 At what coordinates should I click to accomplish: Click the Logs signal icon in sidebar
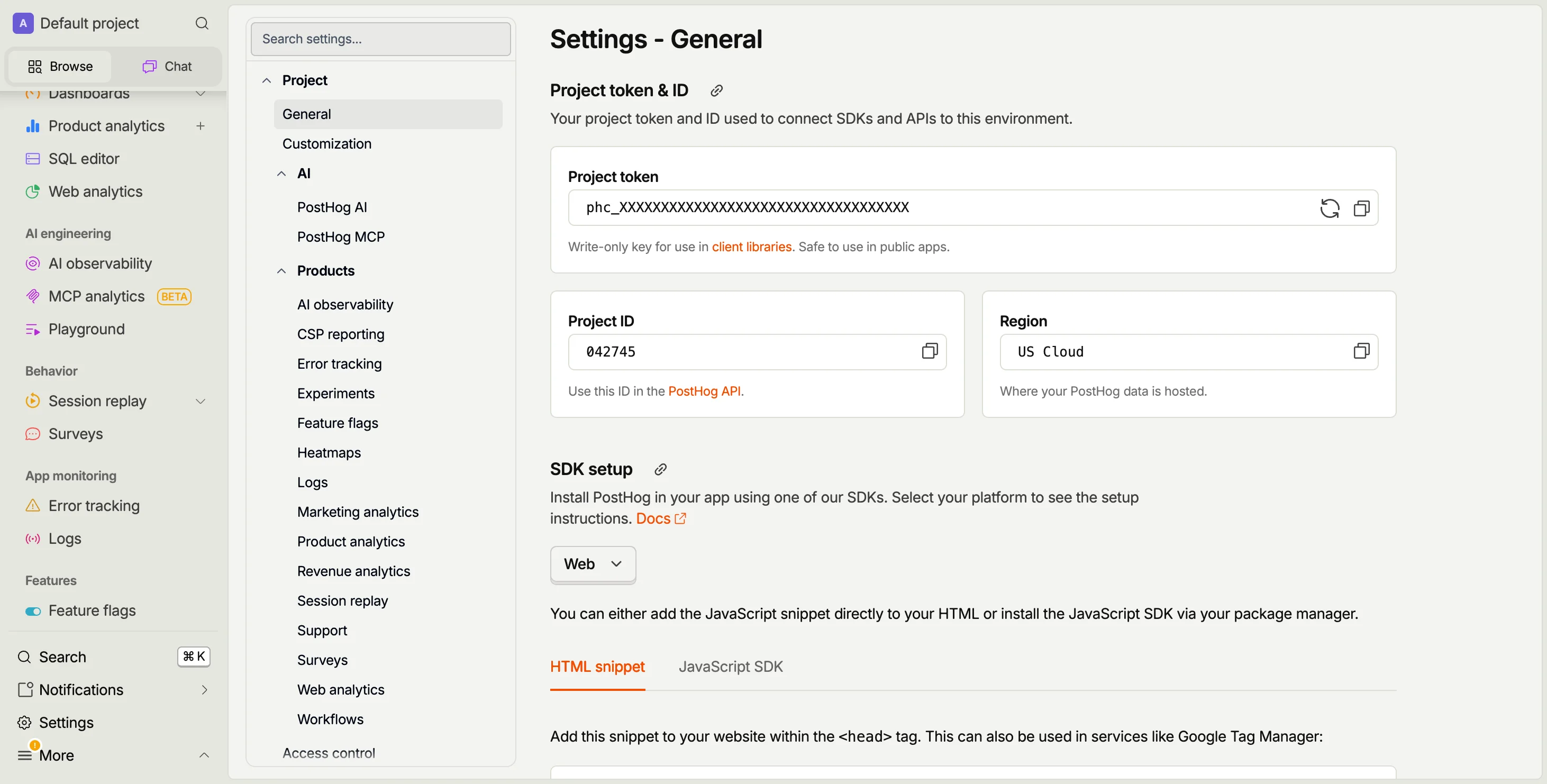pos(32,539)
